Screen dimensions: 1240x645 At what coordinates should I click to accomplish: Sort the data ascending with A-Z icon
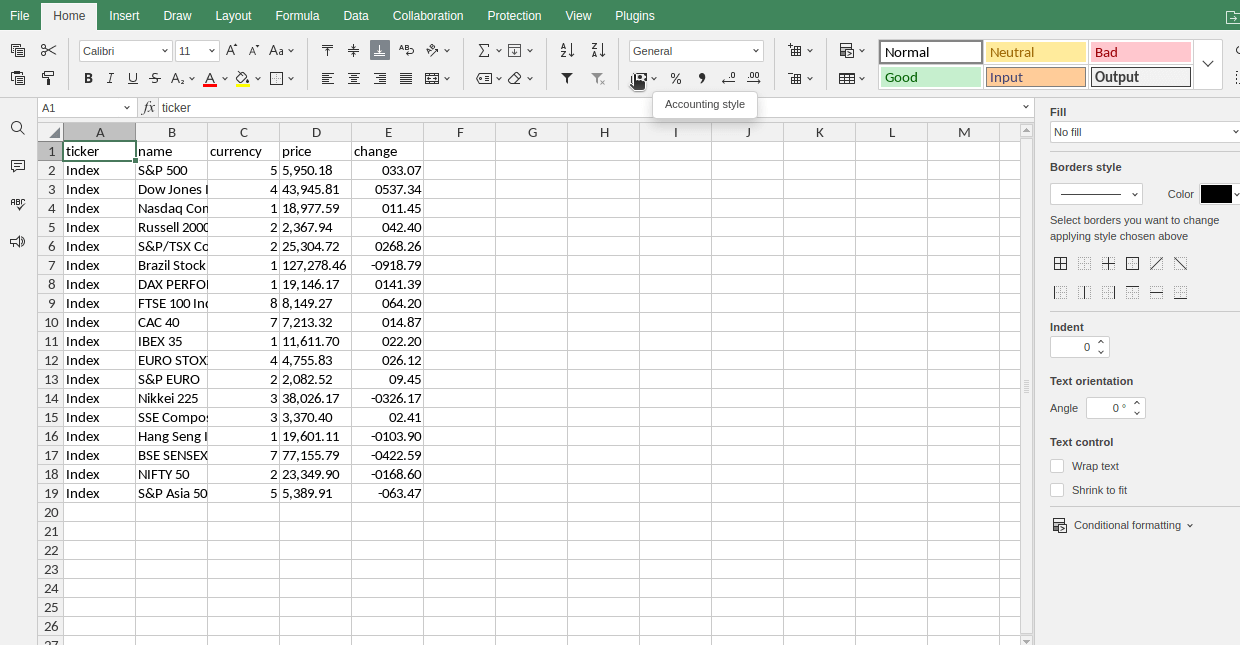coord(566,50)
